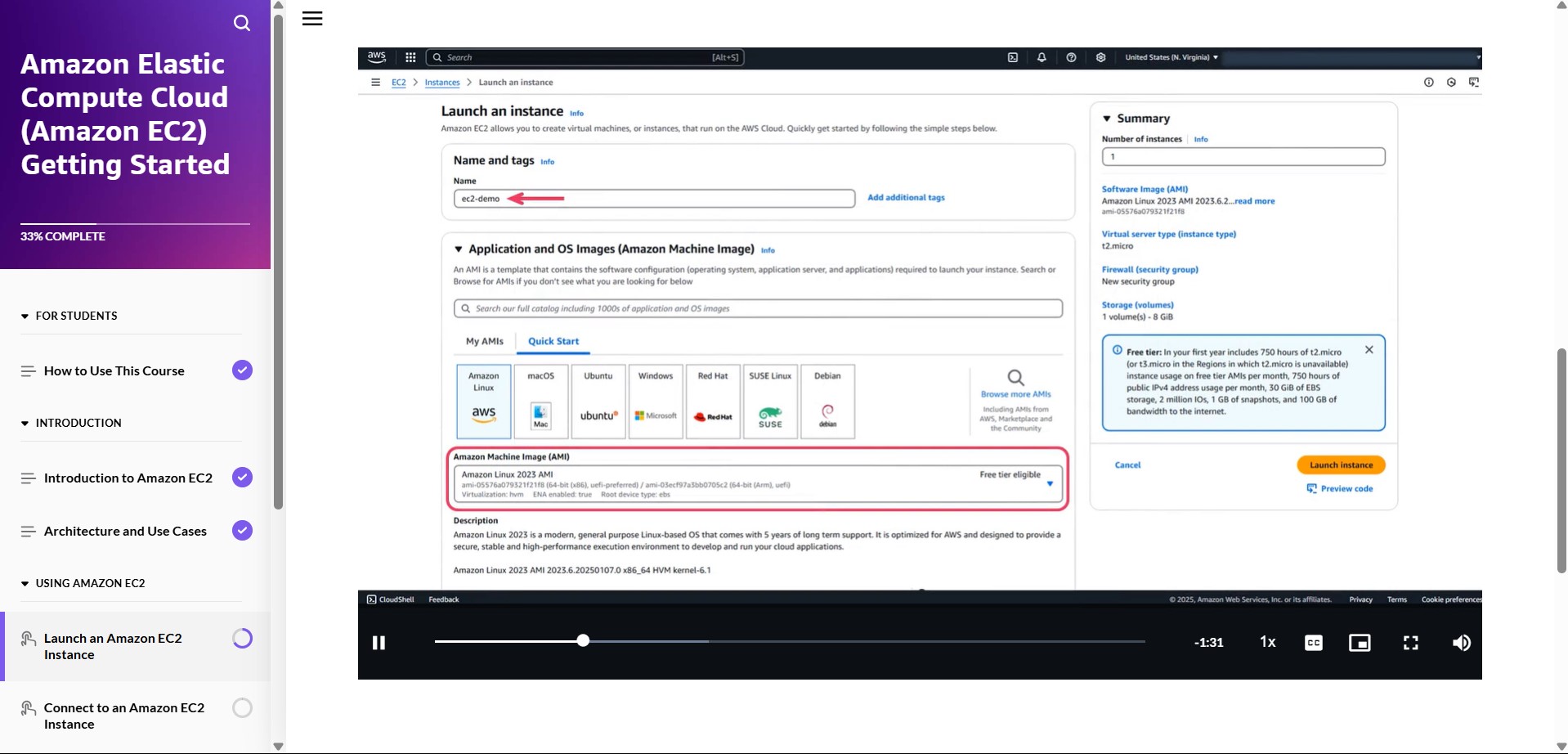Click the video progress slider thumb

tap(583, 640)
